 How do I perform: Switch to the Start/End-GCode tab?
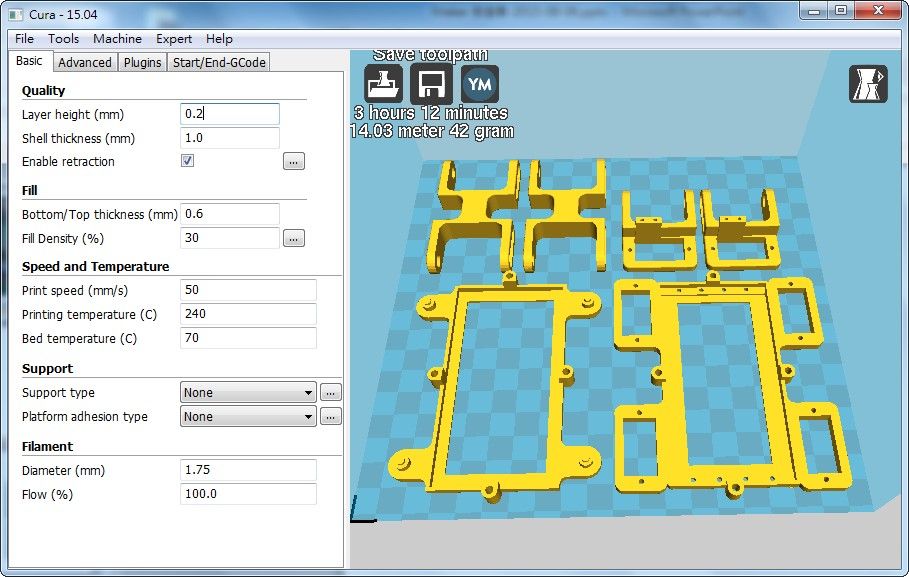point(219,62)
